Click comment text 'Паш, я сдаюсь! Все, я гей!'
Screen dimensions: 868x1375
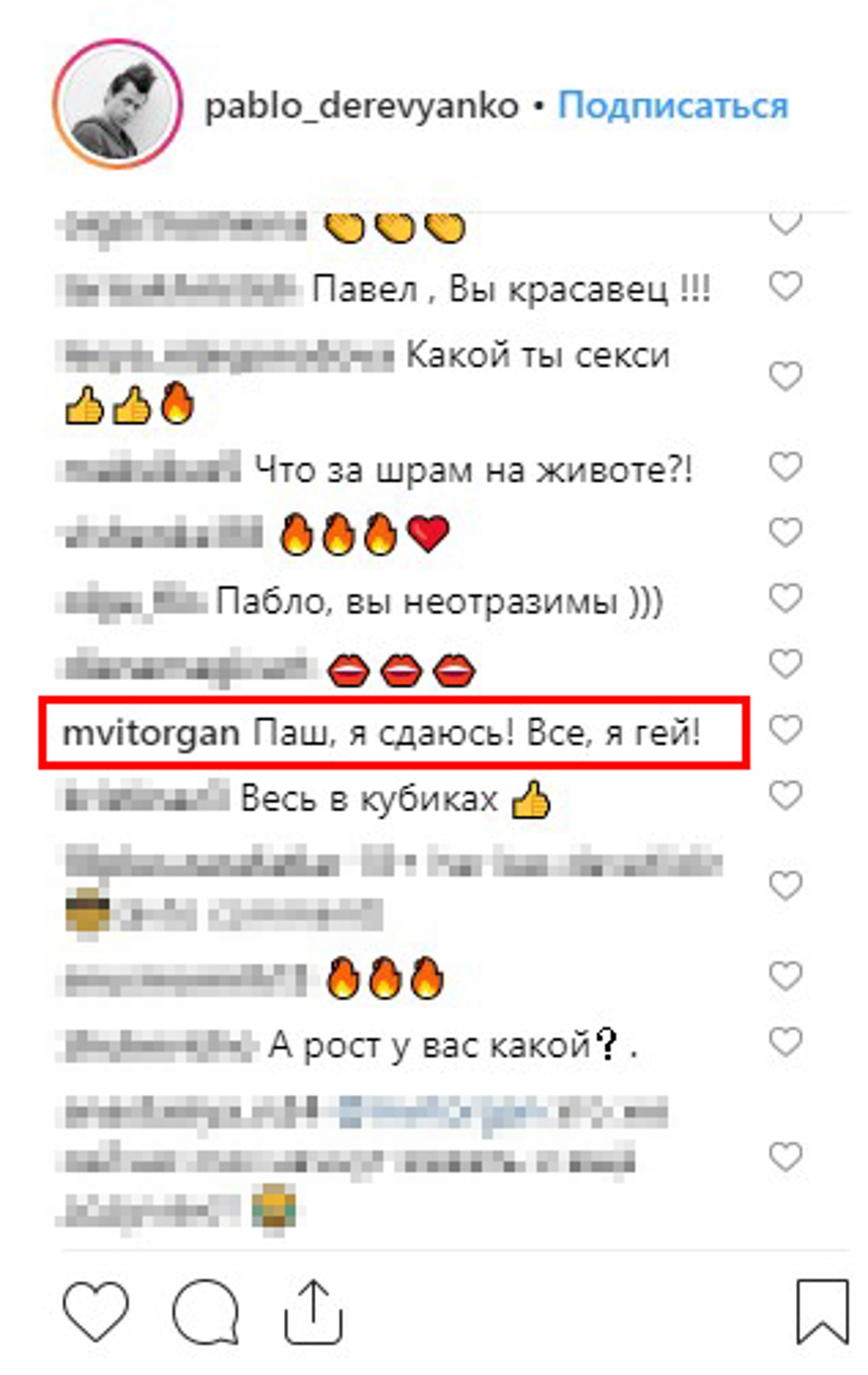(x=477, y=734)
